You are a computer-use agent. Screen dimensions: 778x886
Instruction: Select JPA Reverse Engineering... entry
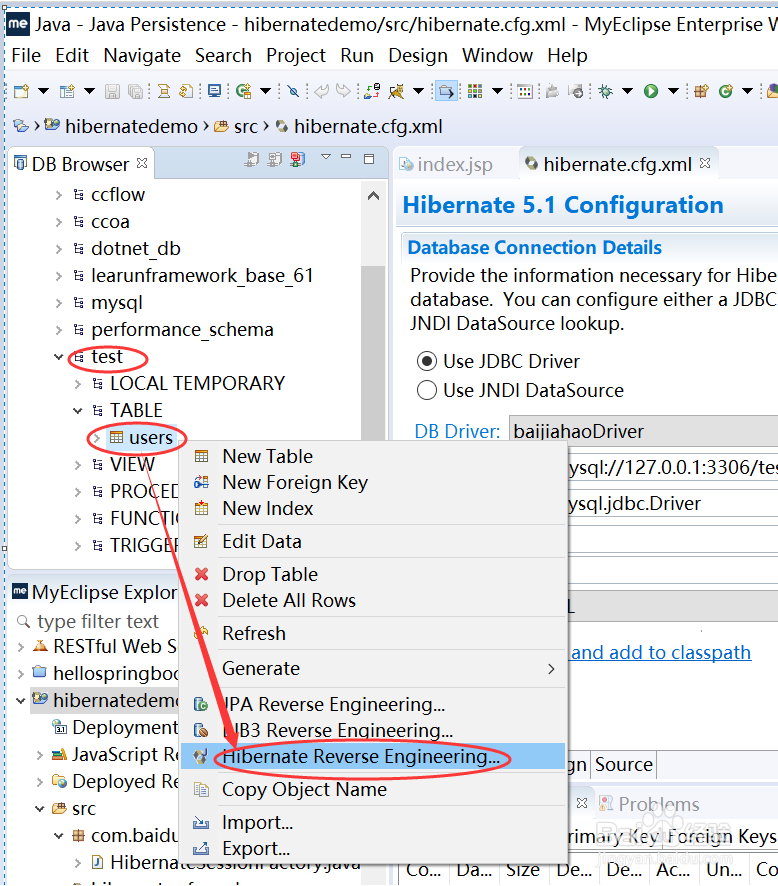(x=373, y=704)
